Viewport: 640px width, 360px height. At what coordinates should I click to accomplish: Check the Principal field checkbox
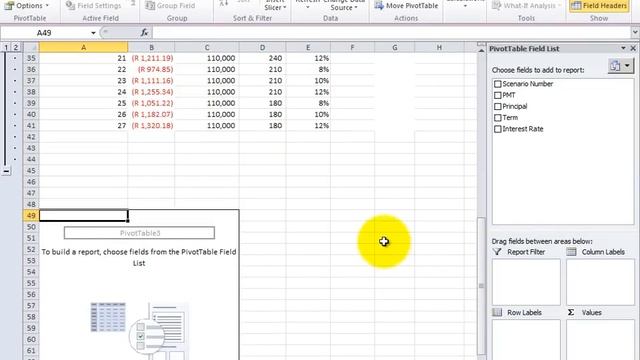tap(497, 106)
